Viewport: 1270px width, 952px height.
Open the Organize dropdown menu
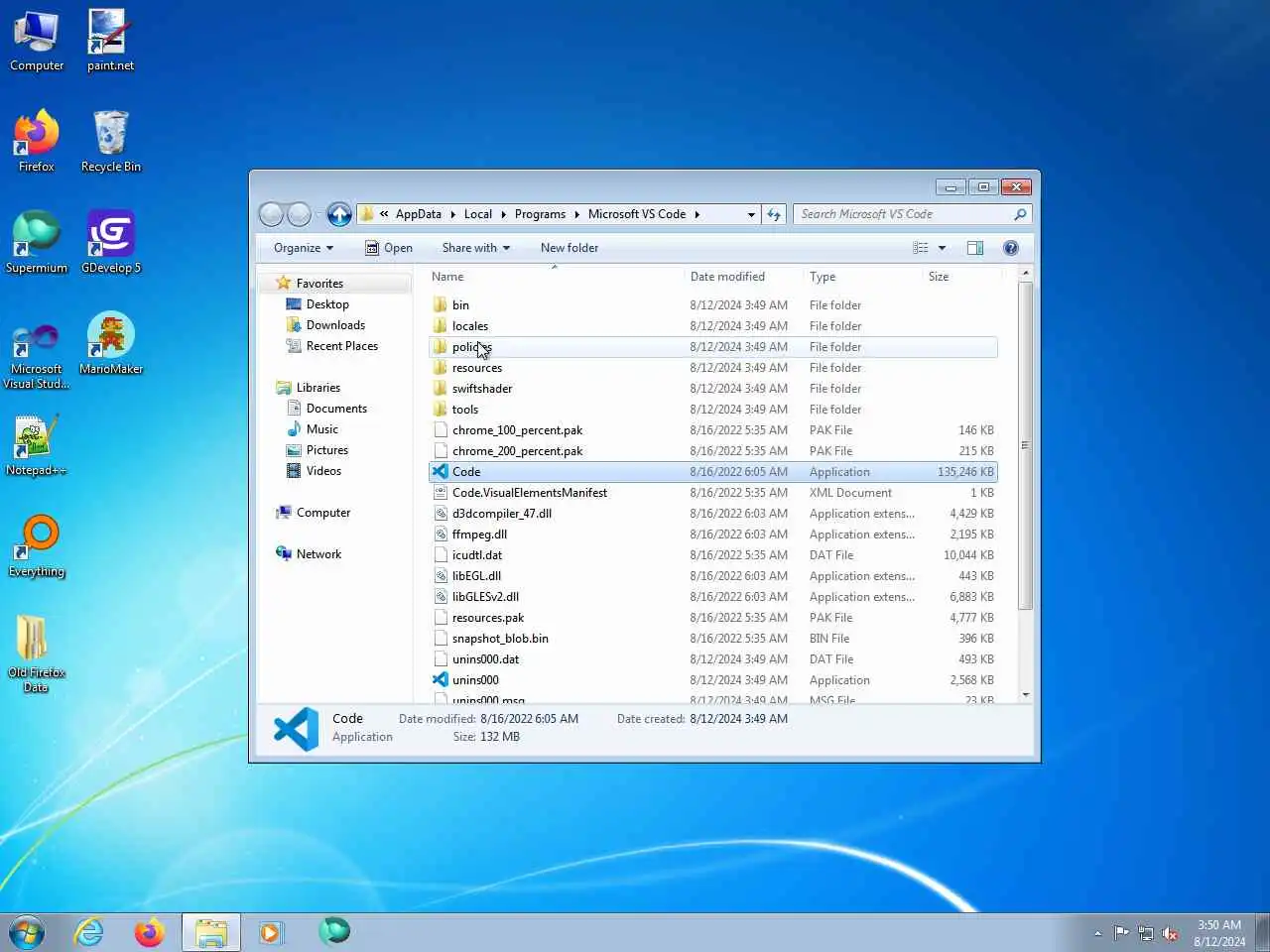pyautogui.click(x=304, y=248)
